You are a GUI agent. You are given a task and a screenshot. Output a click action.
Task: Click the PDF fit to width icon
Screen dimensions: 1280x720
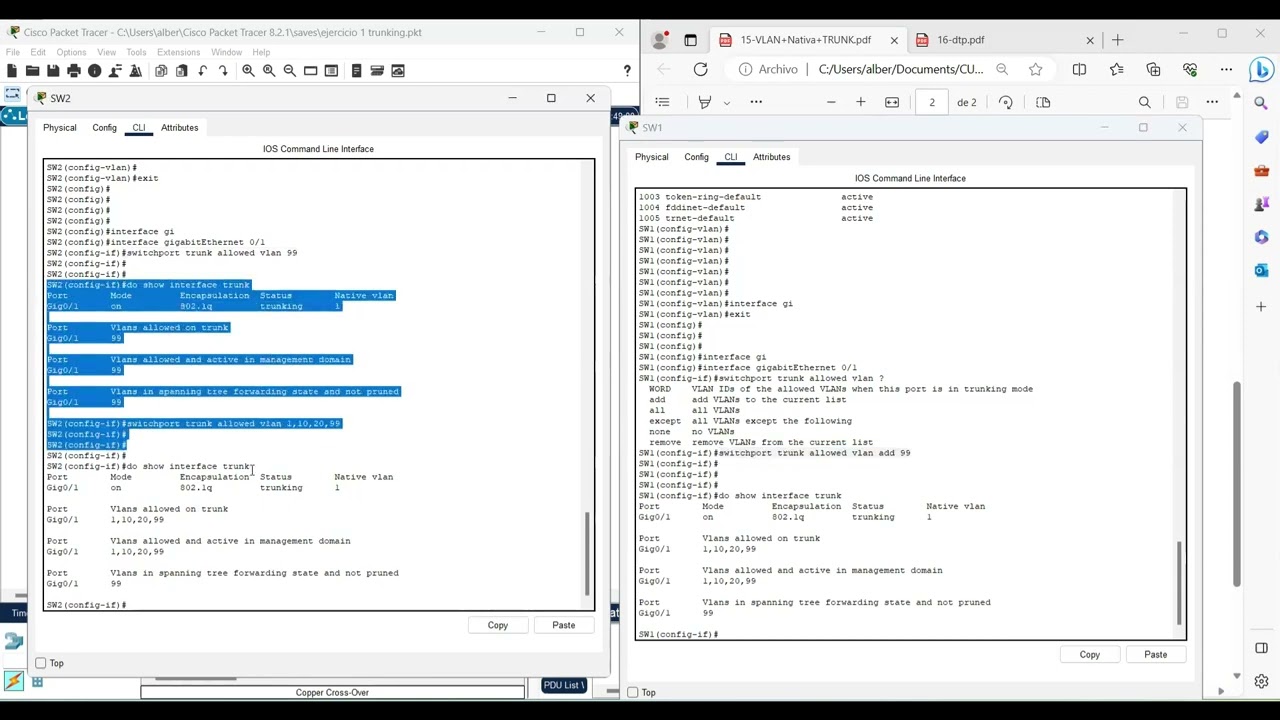[x=892, y=102]
